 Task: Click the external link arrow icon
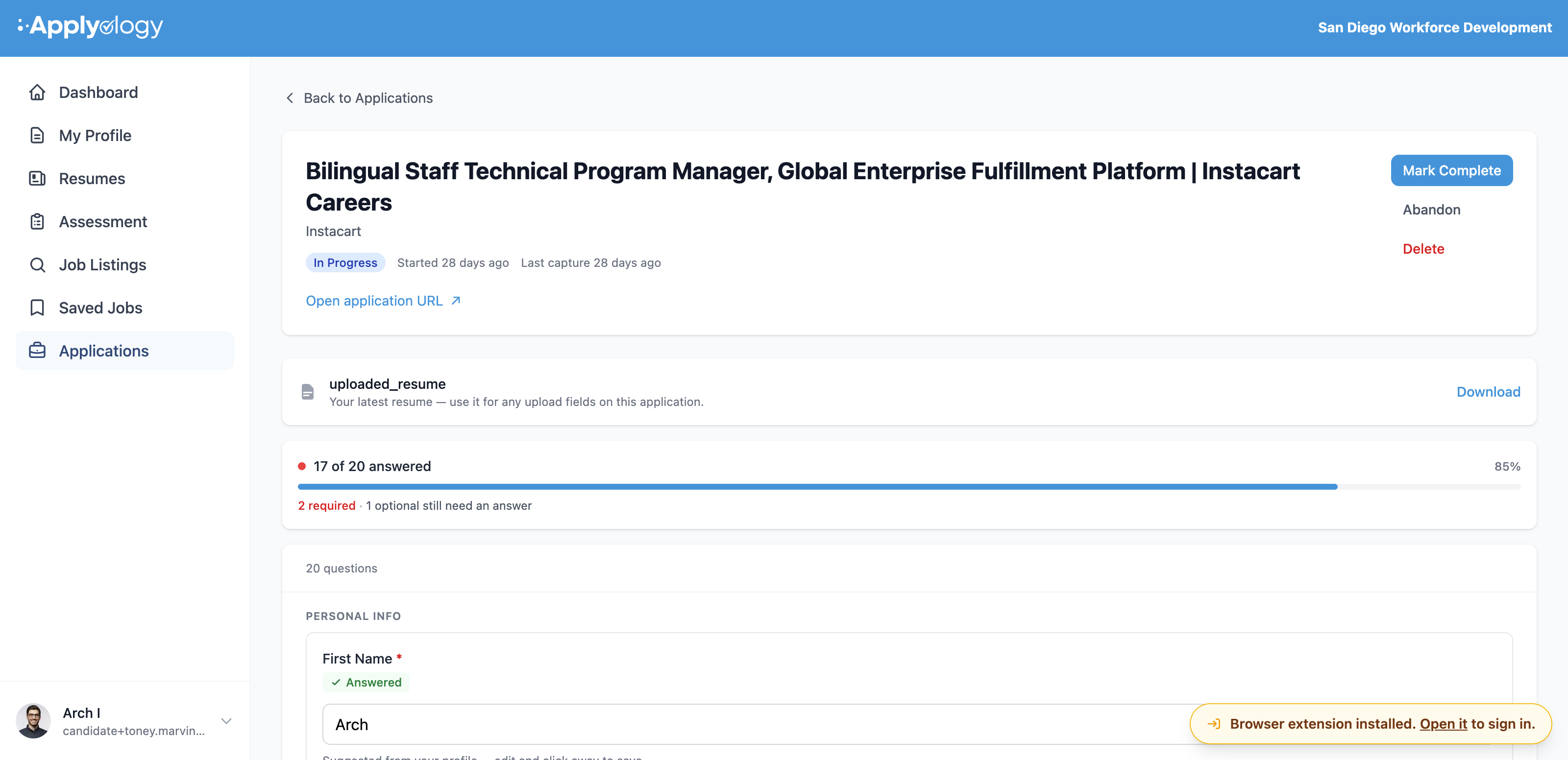tap(456, 301)
